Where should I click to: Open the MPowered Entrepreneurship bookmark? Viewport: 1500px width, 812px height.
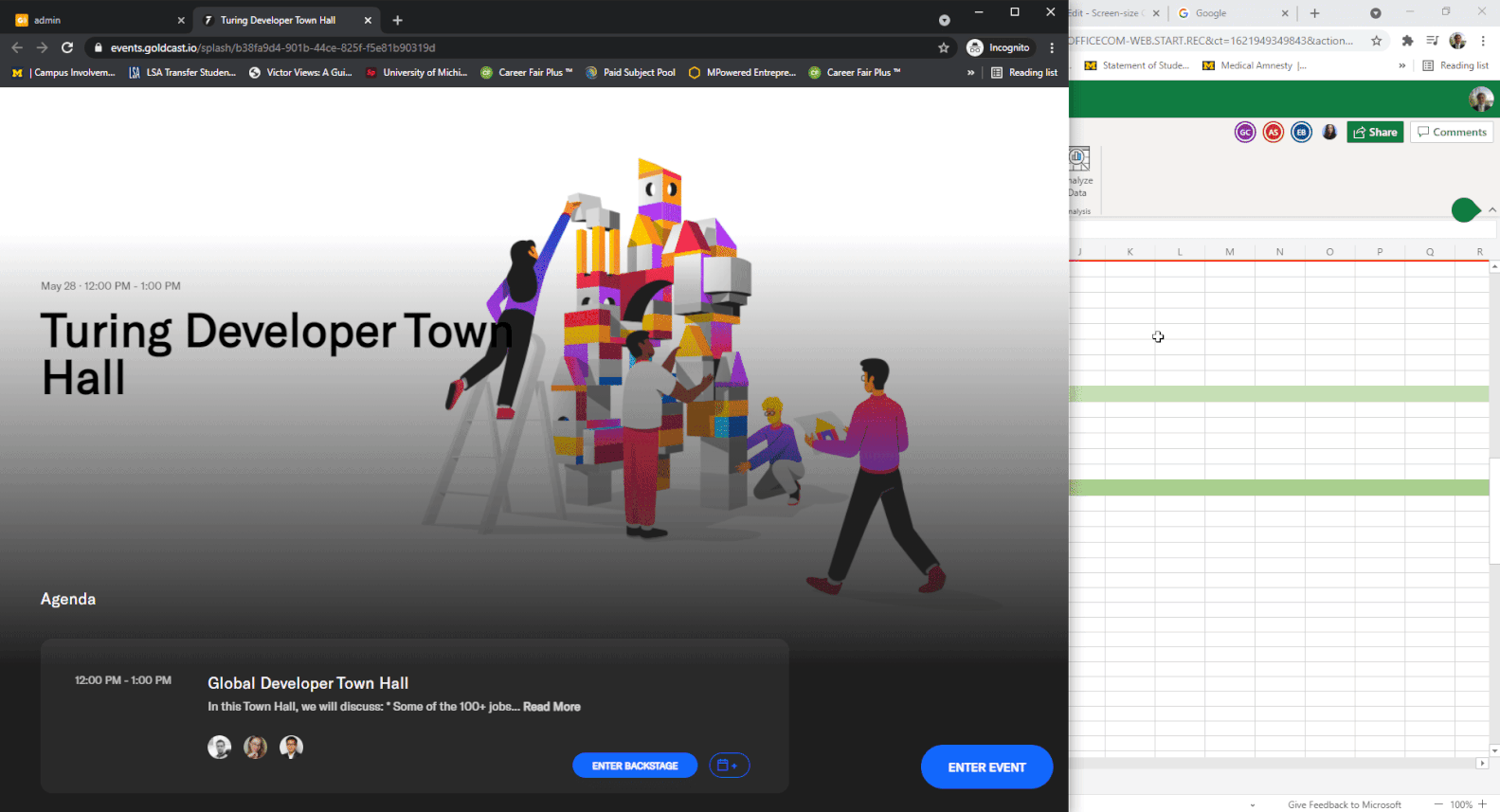(x=742, y=72)
